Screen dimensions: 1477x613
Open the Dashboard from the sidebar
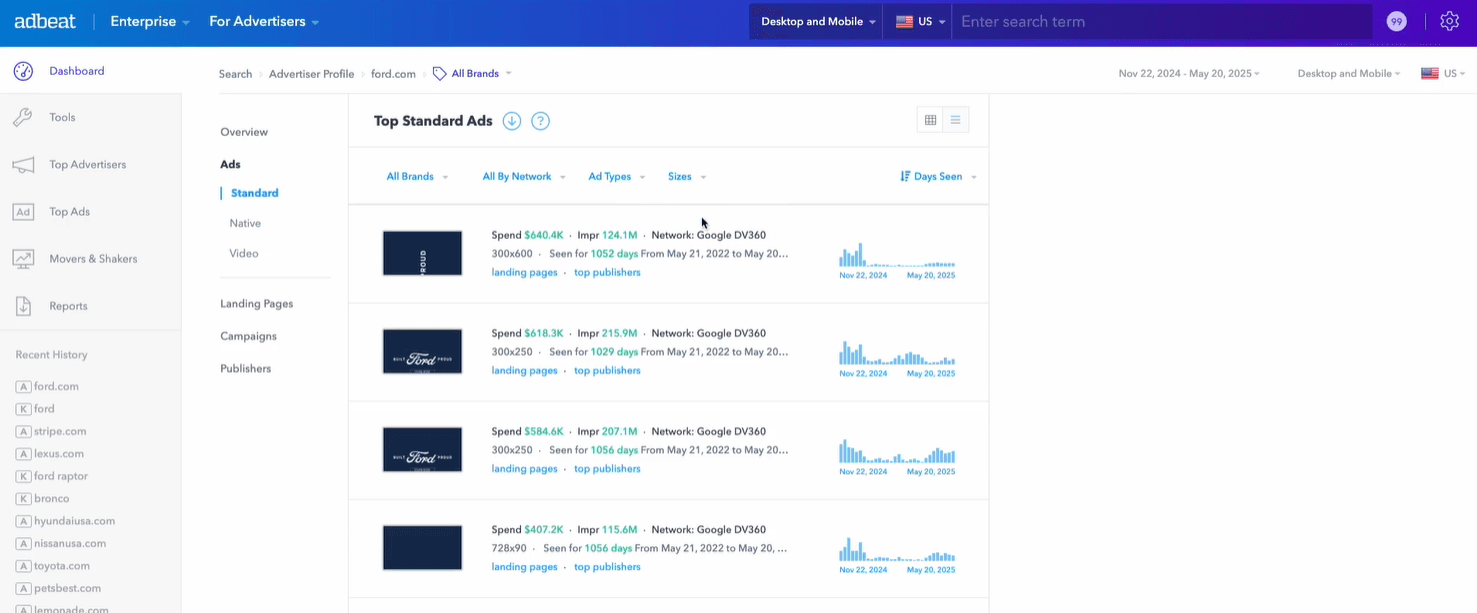click(77, 70)
